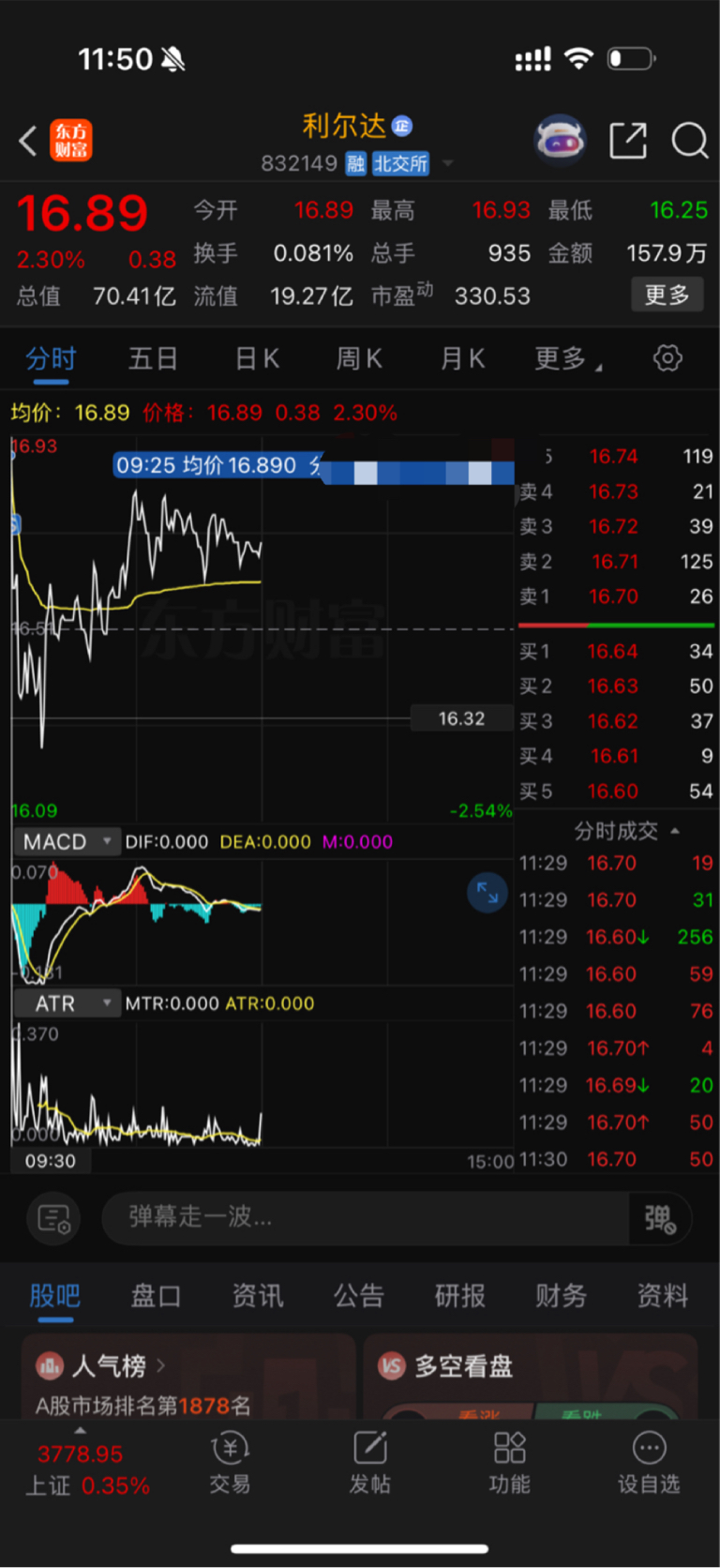This screenshot has height=1568, width=720.
Task: Tap the 交易 trade icon
Action: tap(230, 1464)
